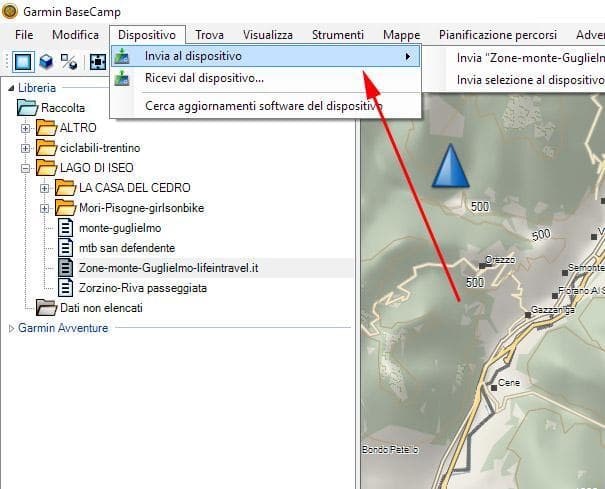The height and width of the screenshot is (489, 605).
Task: Select the Mori-Pisogne-girlsonbike label
Action: pyautogui.click(x=141, y=208)
